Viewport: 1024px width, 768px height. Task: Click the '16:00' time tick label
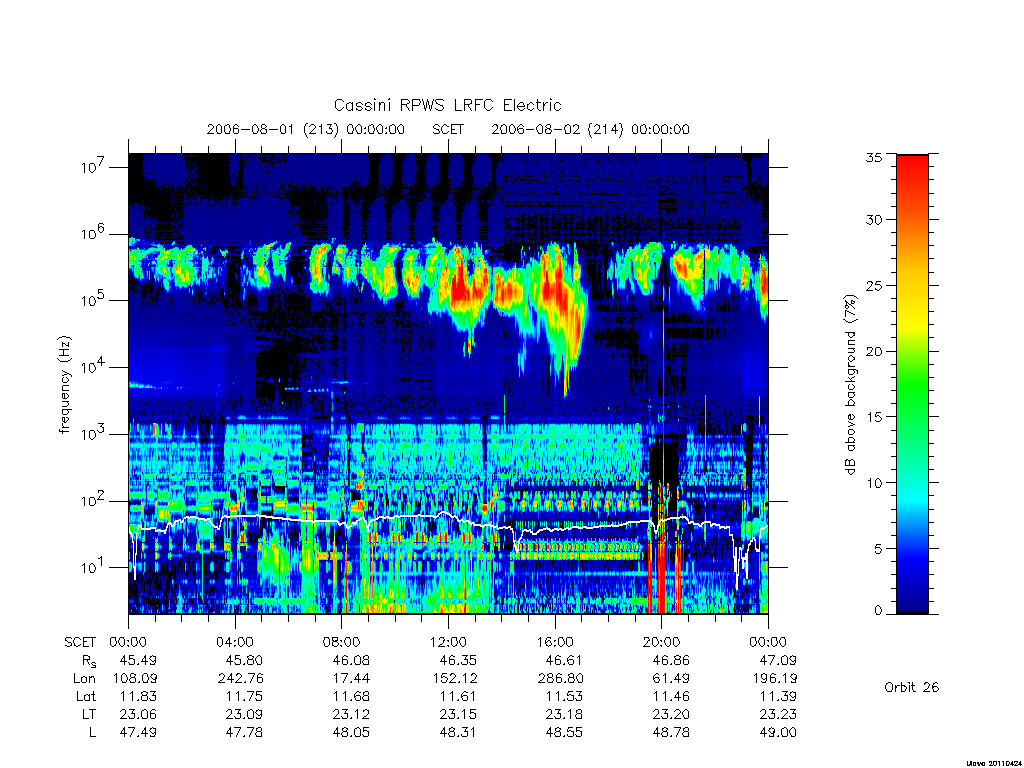point(554,642)
